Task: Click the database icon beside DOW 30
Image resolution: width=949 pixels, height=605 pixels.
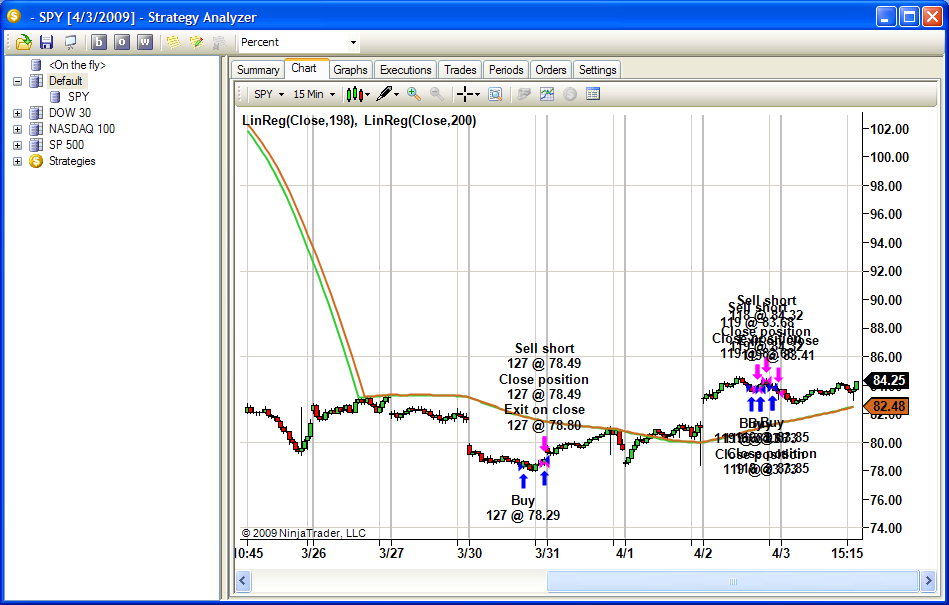Action: 36,113
